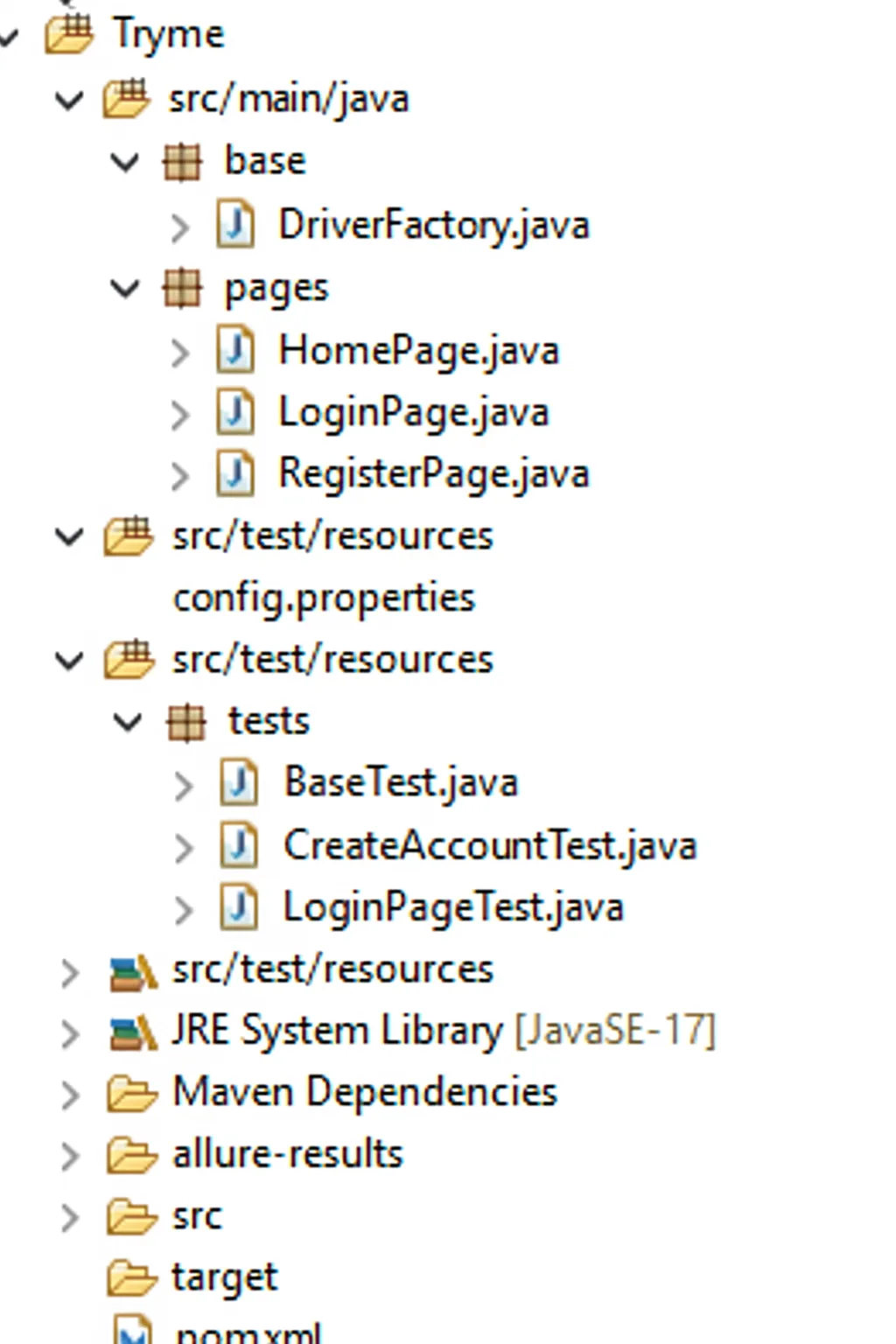This screenshot has width=896, height=1344.
Task: Click the JRE System Library icon
Action: coord(132,1032)
